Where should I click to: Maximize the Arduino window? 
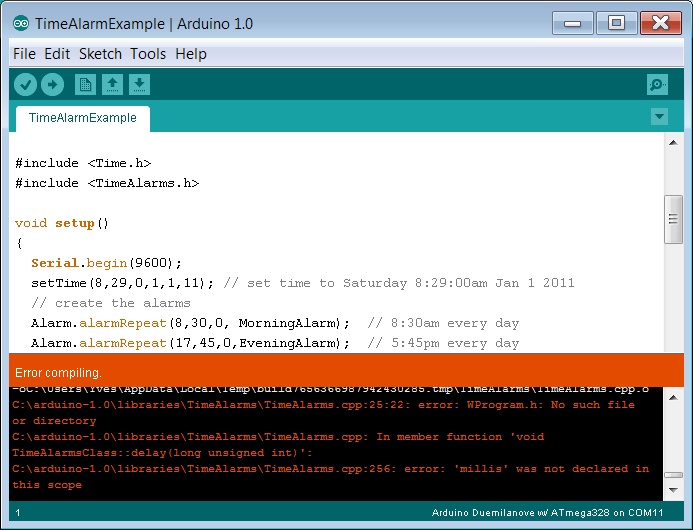(616, 23)
